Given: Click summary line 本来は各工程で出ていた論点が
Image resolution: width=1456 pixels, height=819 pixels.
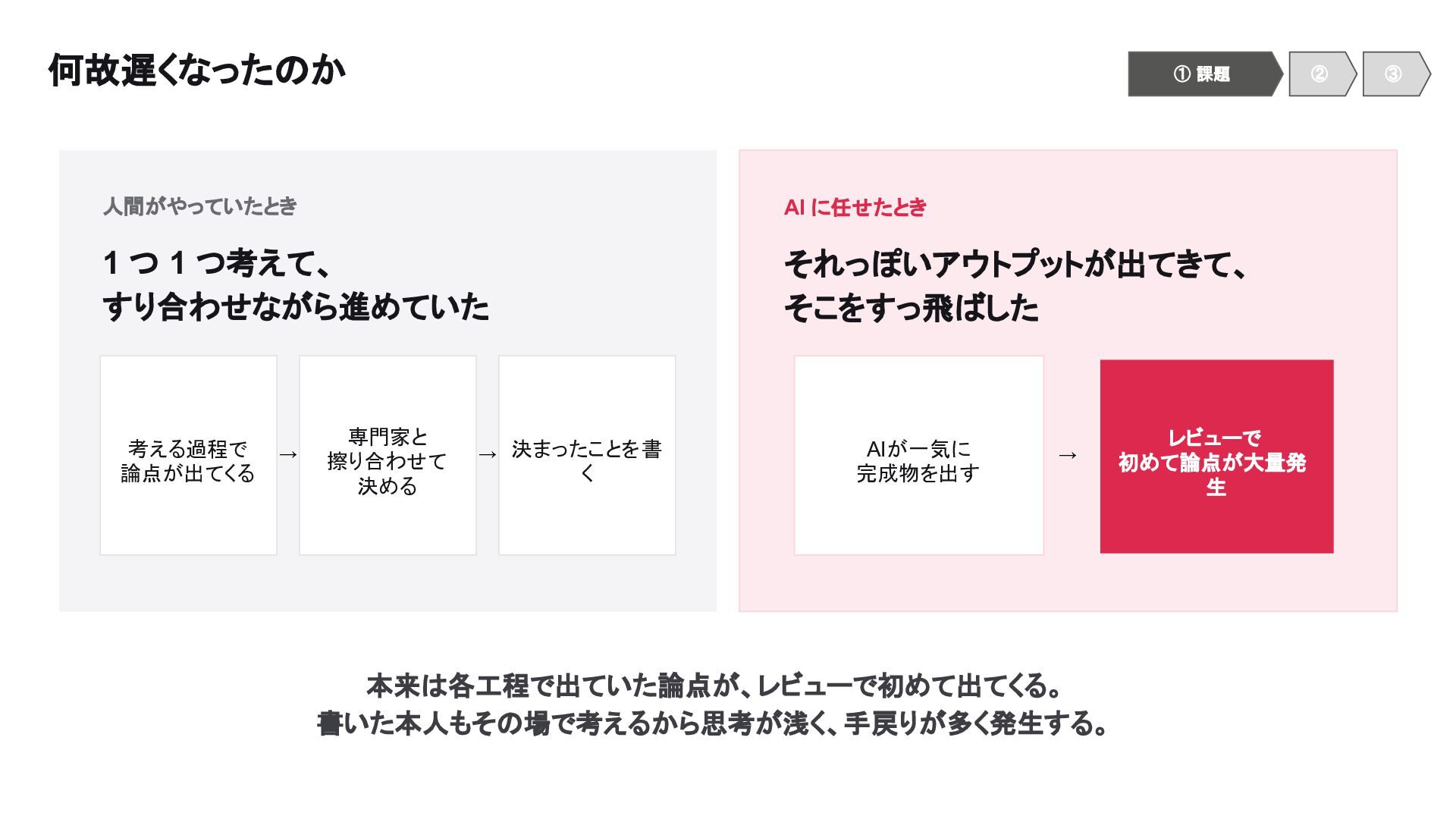Looking at the screenshot, I should click(x=713, y=686).
